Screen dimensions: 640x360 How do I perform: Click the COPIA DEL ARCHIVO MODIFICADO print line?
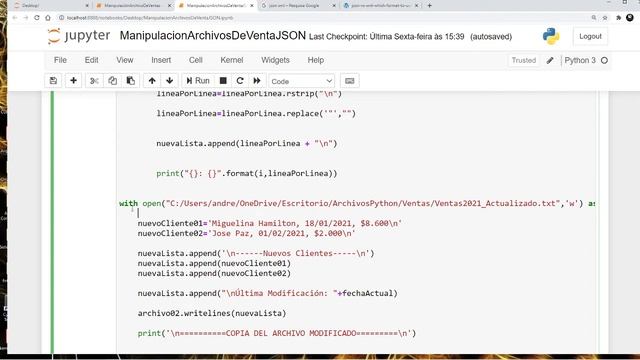pyautogui.click(x=277, y=333)
